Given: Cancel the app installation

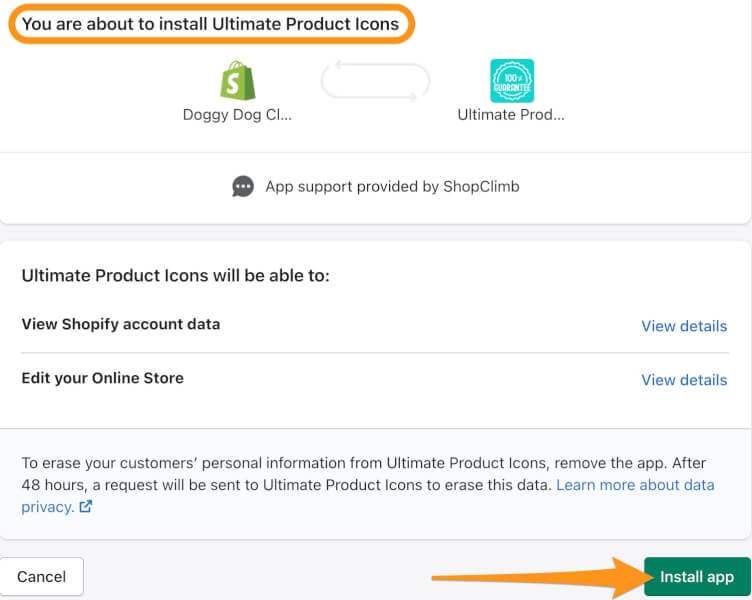Looking at the screenshot, I should click(42, 576).
